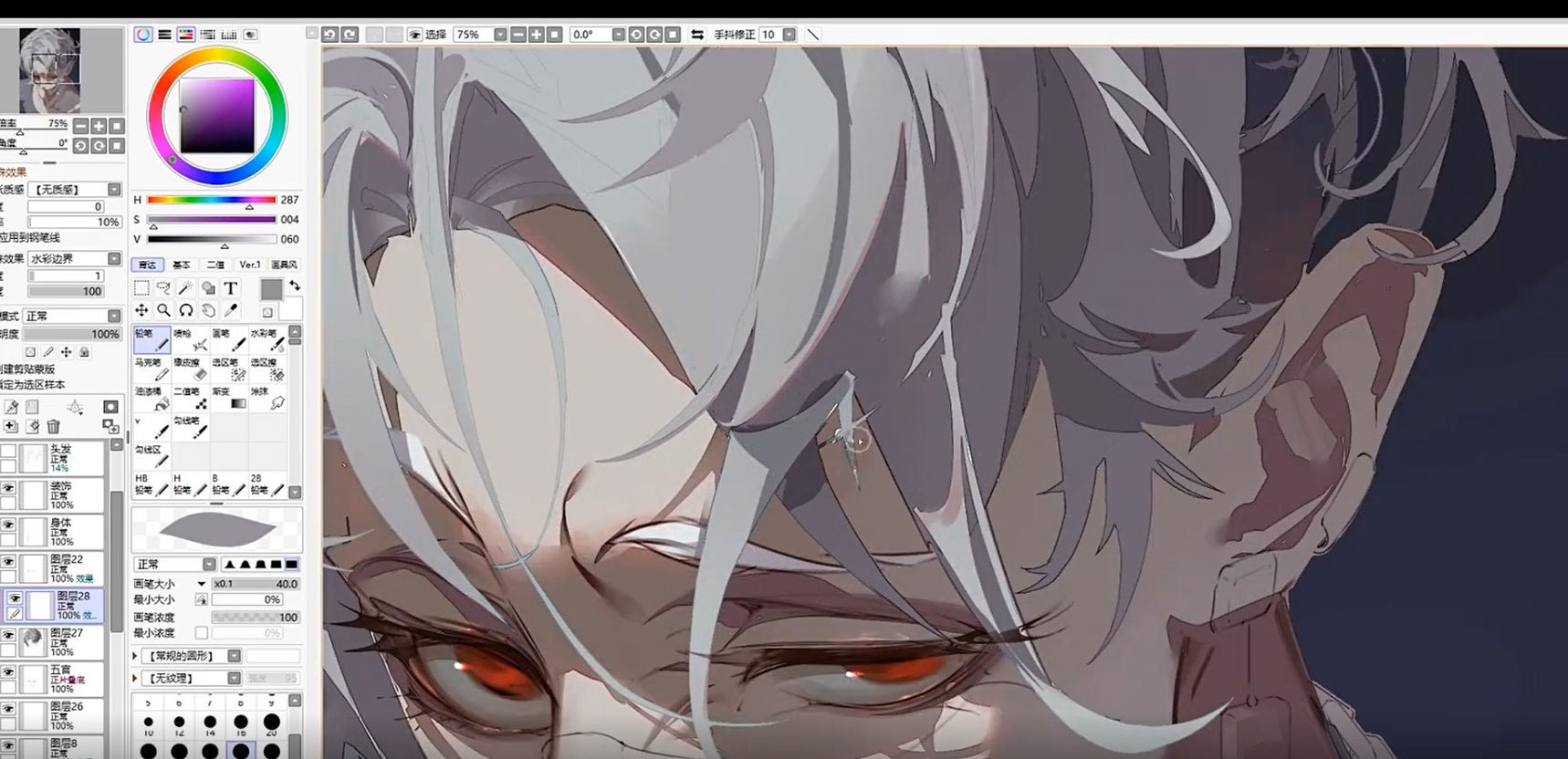Open the 75% zoom dropdown in the toolbar
This screenshot has width=1568, height=759.
click(500, 35)
